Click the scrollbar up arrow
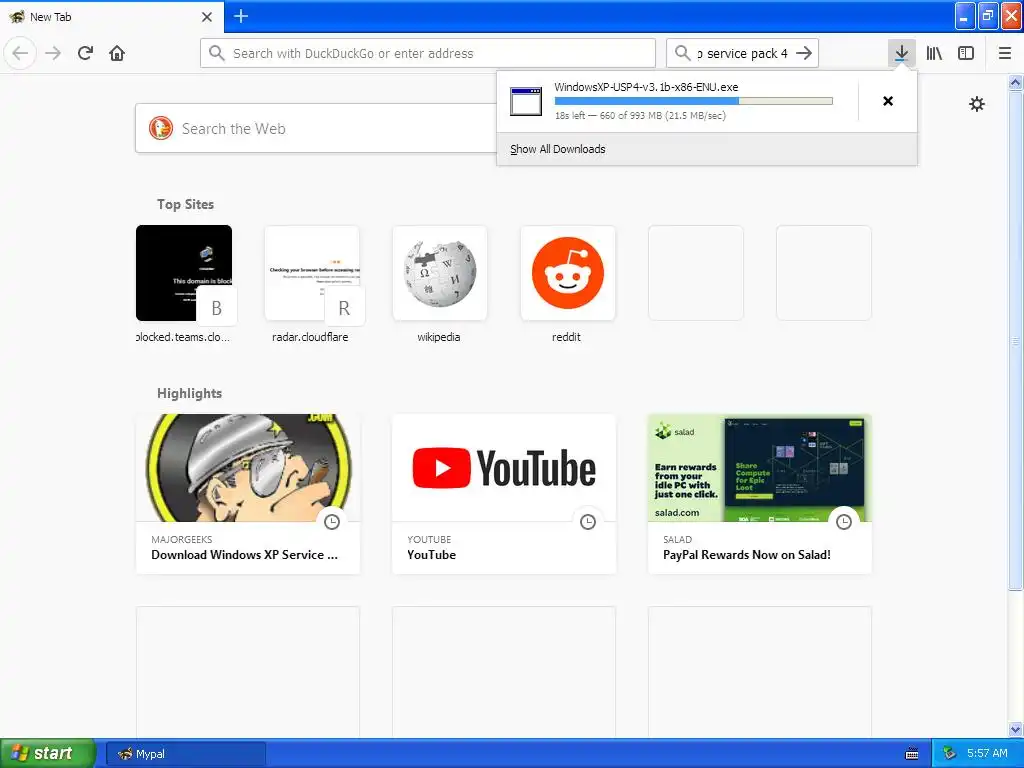This screenshot has height=768, width=1024. [x=1015, y=82]
